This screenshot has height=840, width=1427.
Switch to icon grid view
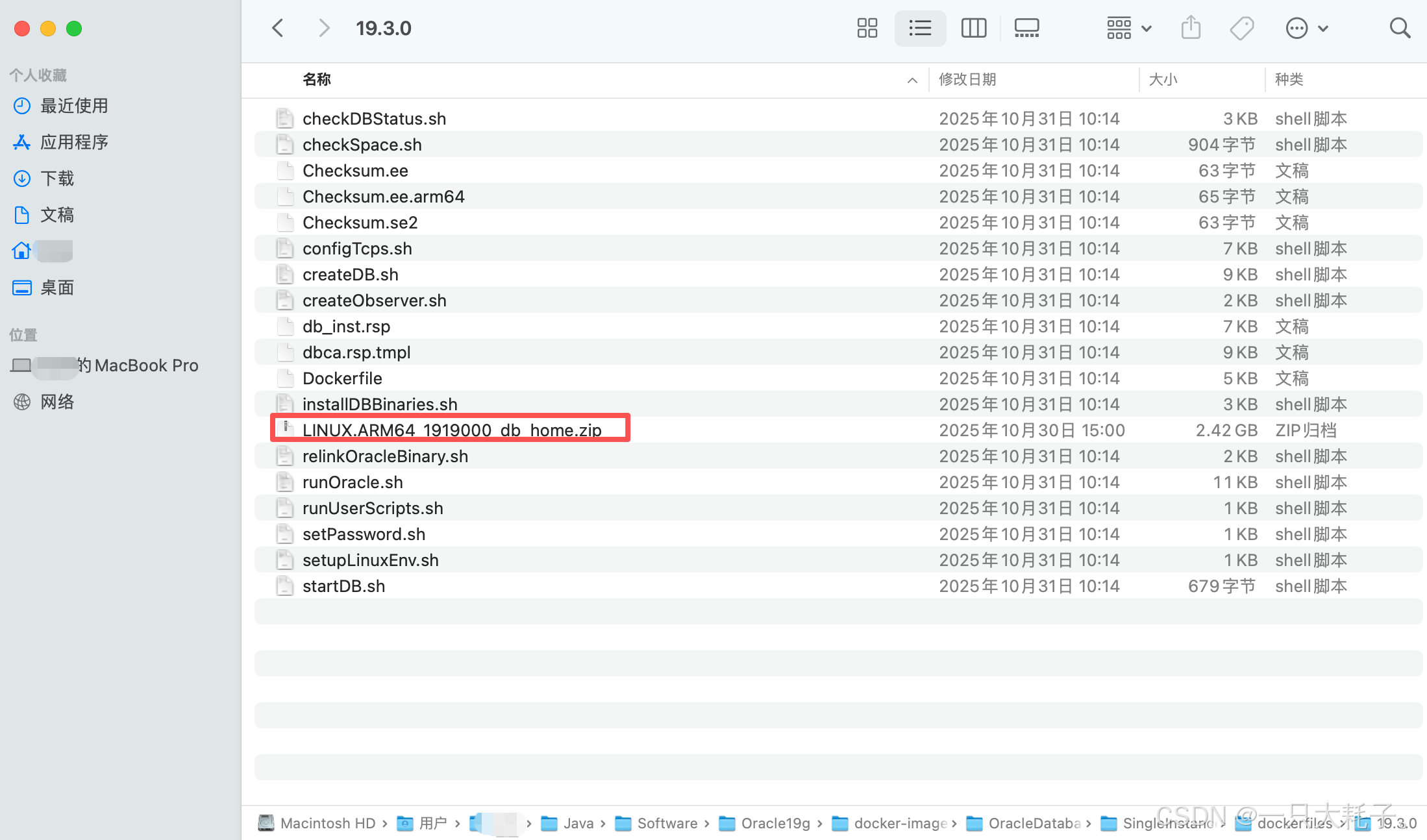click(x=867, y=28)
